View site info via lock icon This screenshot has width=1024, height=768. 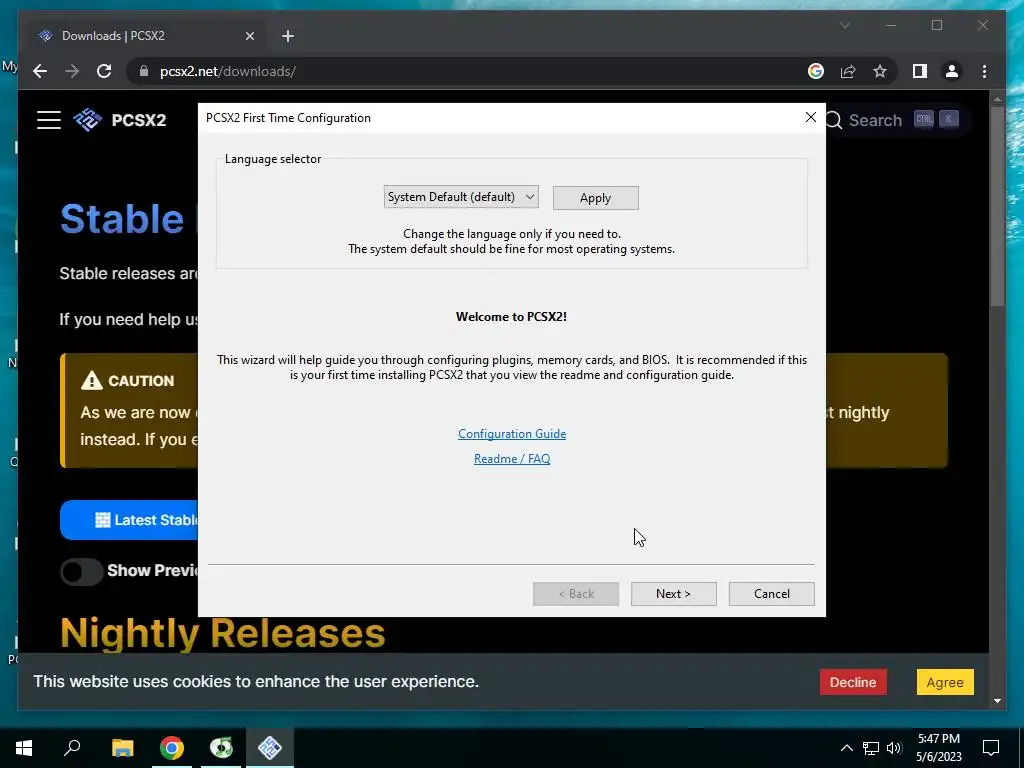[x=144, y=71]
